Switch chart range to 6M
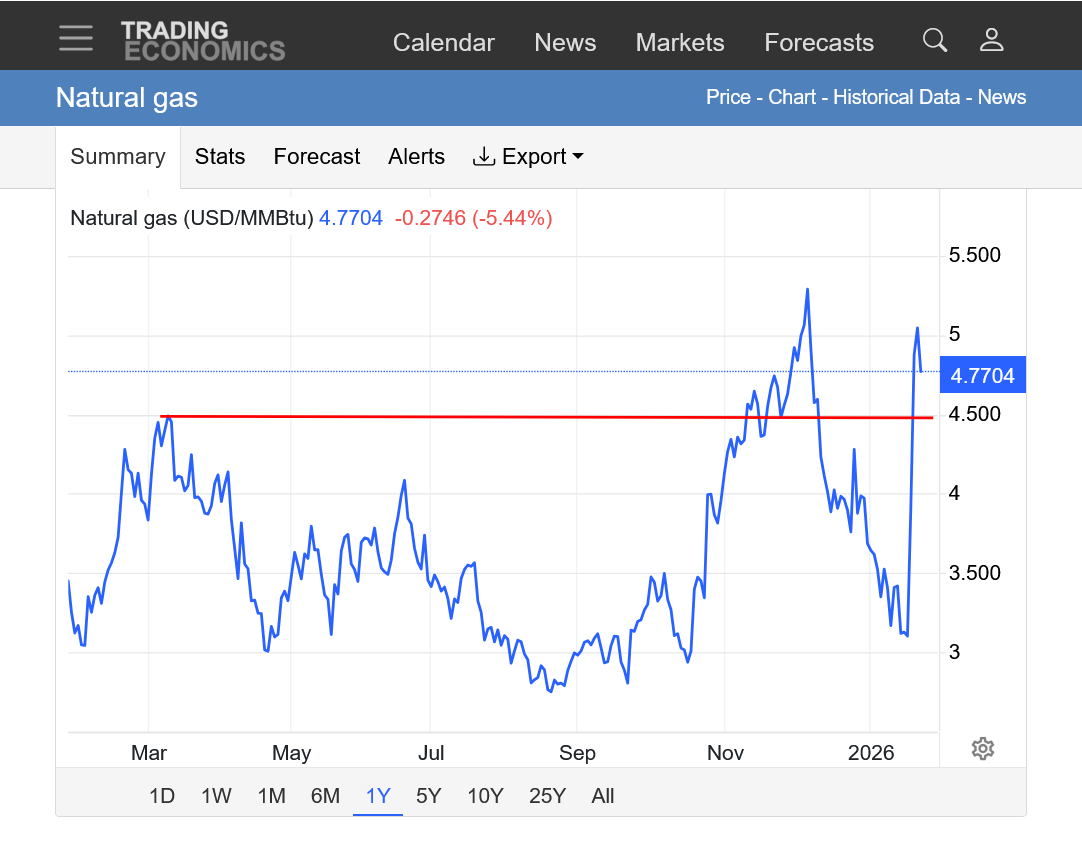 pyautogui.click(x=325, y=796)
